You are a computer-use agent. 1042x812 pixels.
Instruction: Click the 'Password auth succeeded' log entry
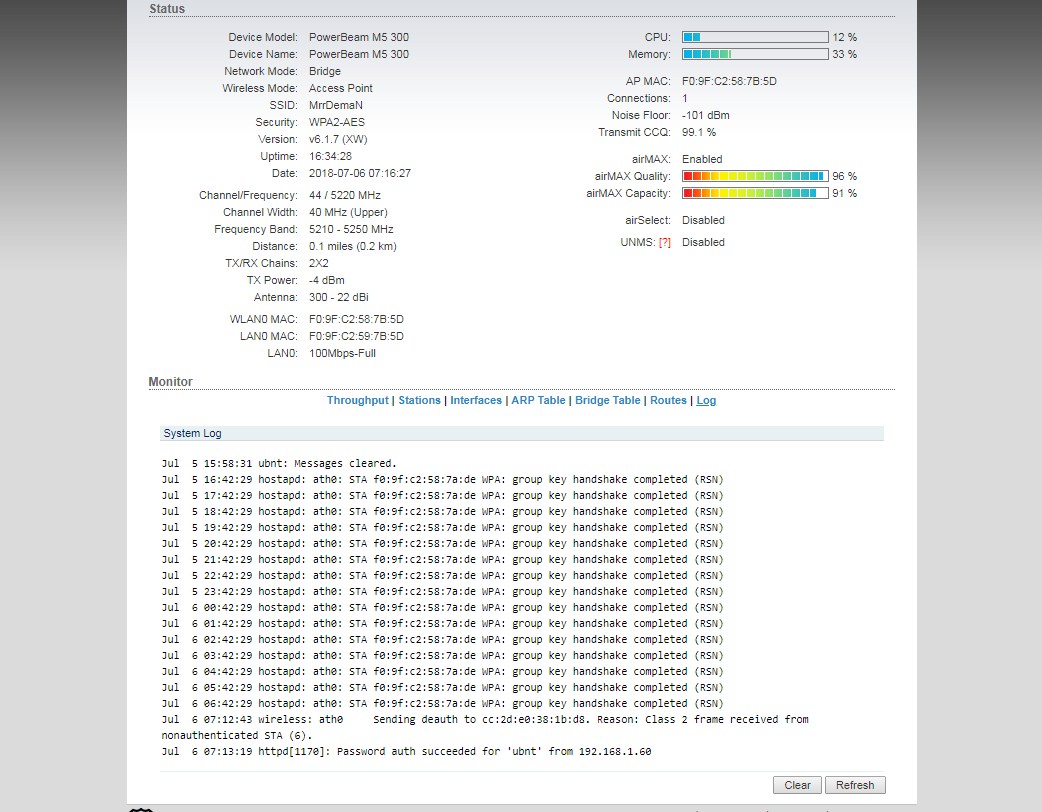(406, 752)
